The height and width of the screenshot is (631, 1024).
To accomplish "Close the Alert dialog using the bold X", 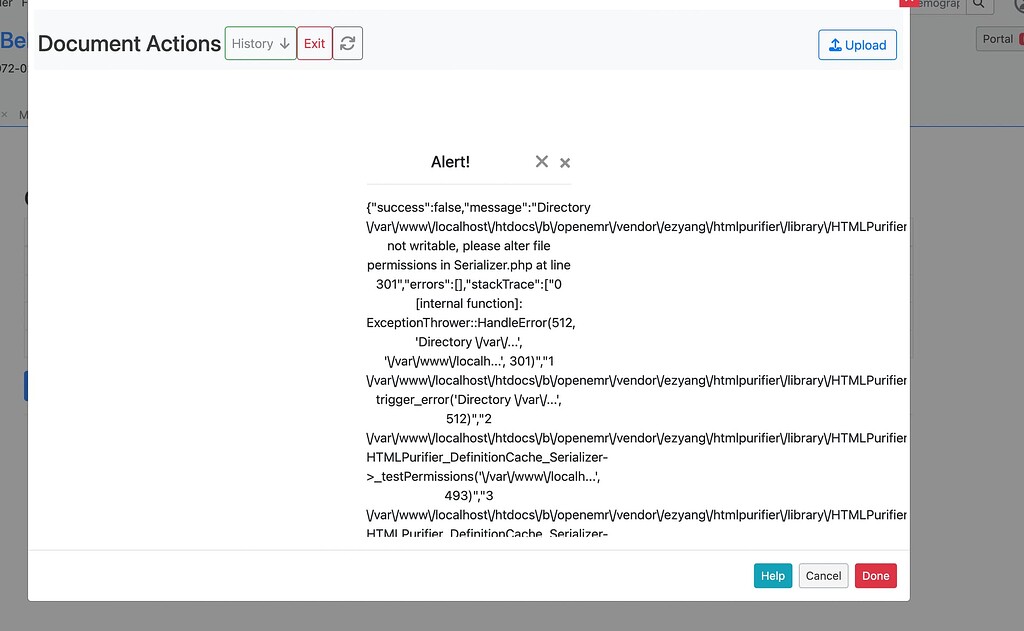I will pyautogui.click(x=542, y=161).
